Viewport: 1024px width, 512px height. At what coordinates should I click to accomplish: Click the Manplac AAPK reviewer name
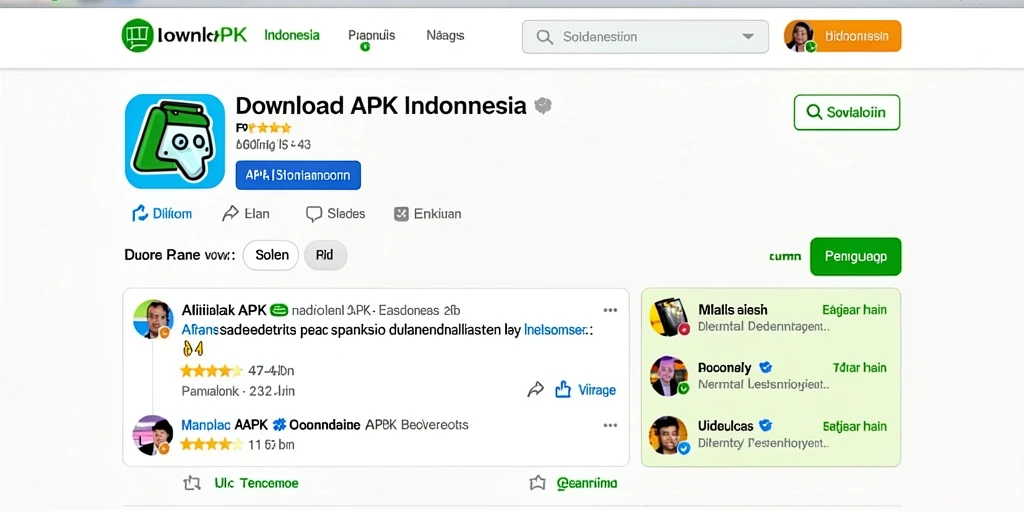[224, 424]
